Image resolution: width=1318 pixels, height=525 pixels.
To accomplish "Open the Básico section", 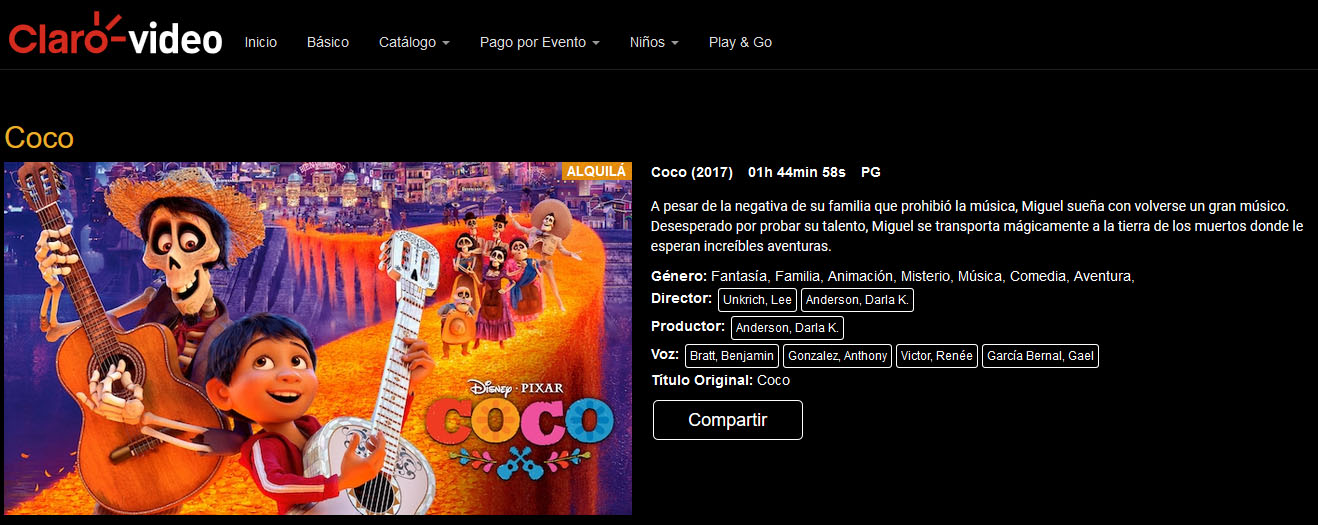I will point(328,42).
